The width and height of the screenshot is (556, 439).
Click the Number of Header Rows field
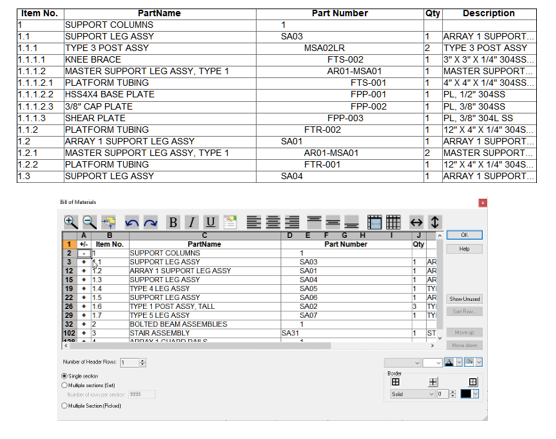click(130, 363)
